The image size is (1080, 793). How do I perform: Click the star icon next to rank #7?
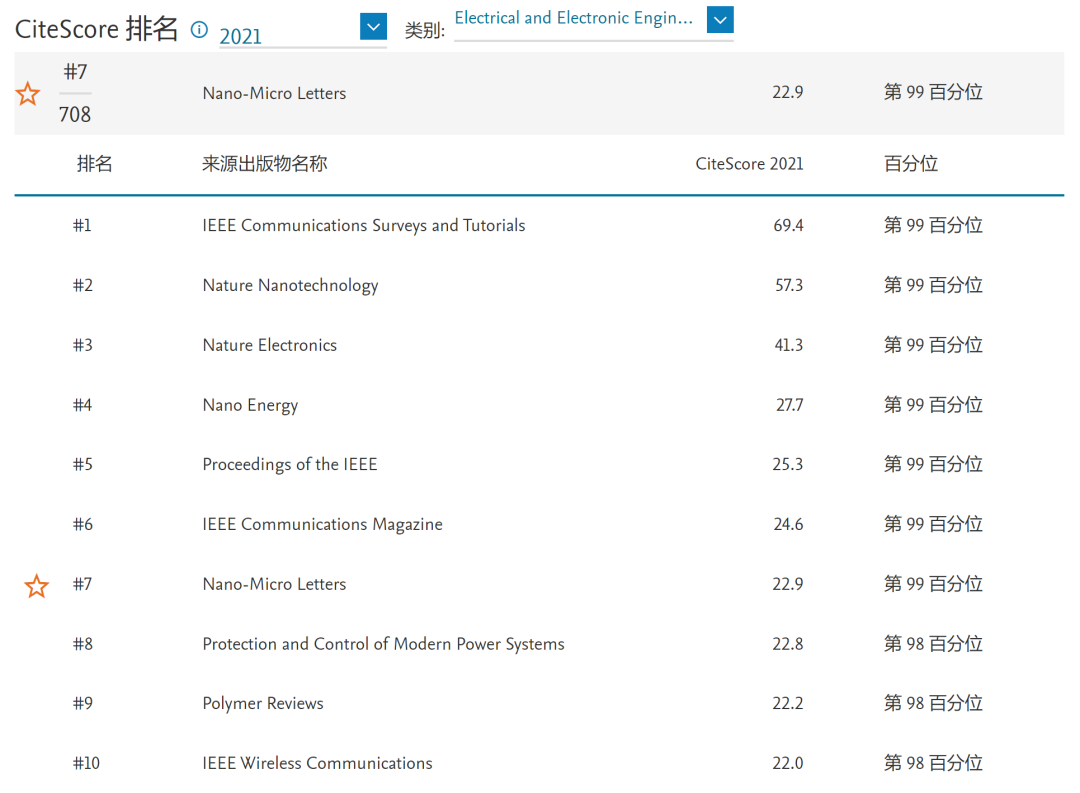(37, 586)
